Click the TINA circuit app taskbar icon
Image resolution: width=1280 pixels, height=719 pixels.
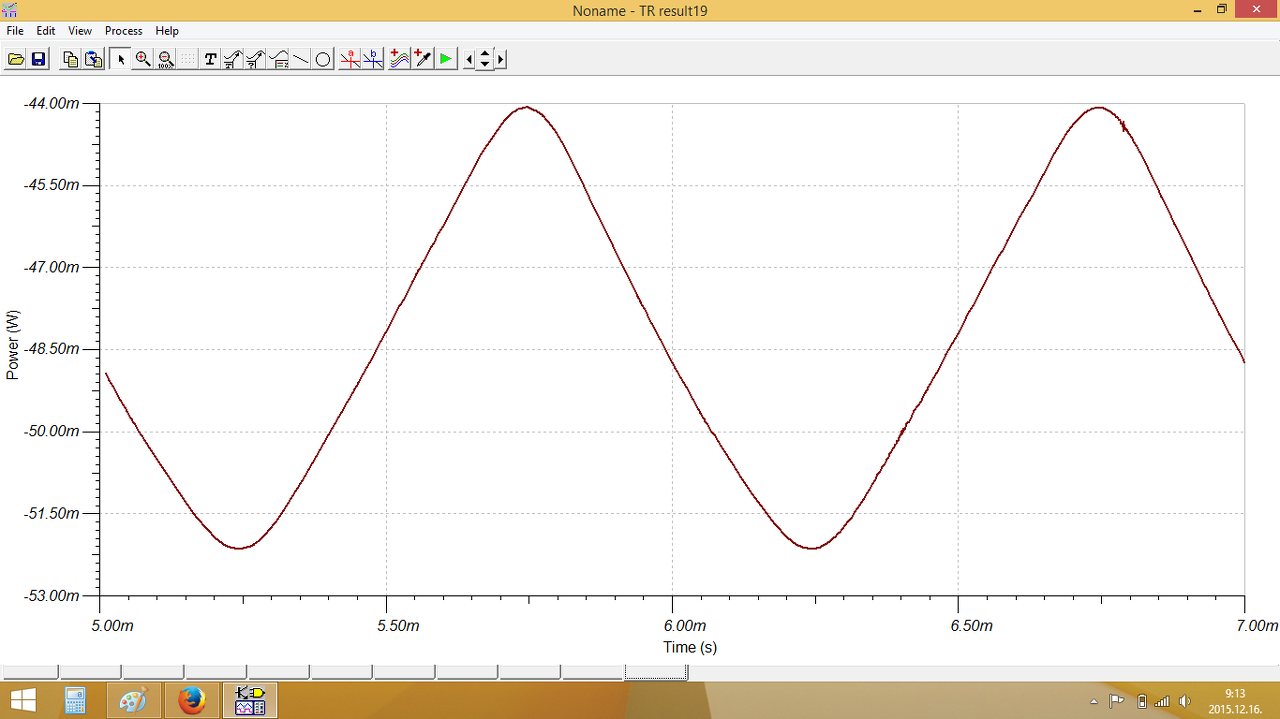(x=250, y=700)
